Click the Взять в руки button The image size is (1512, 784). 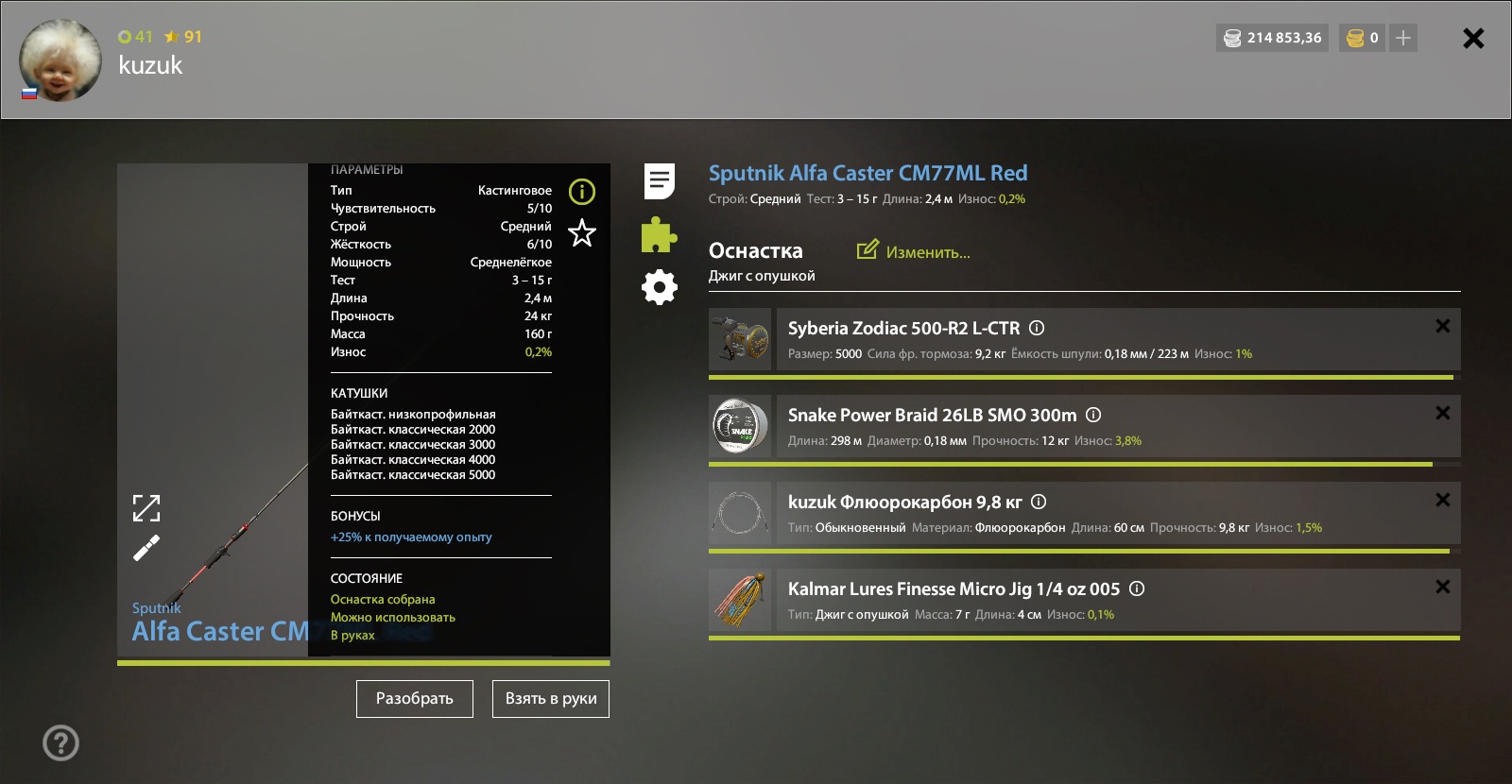tap(551, 699)
